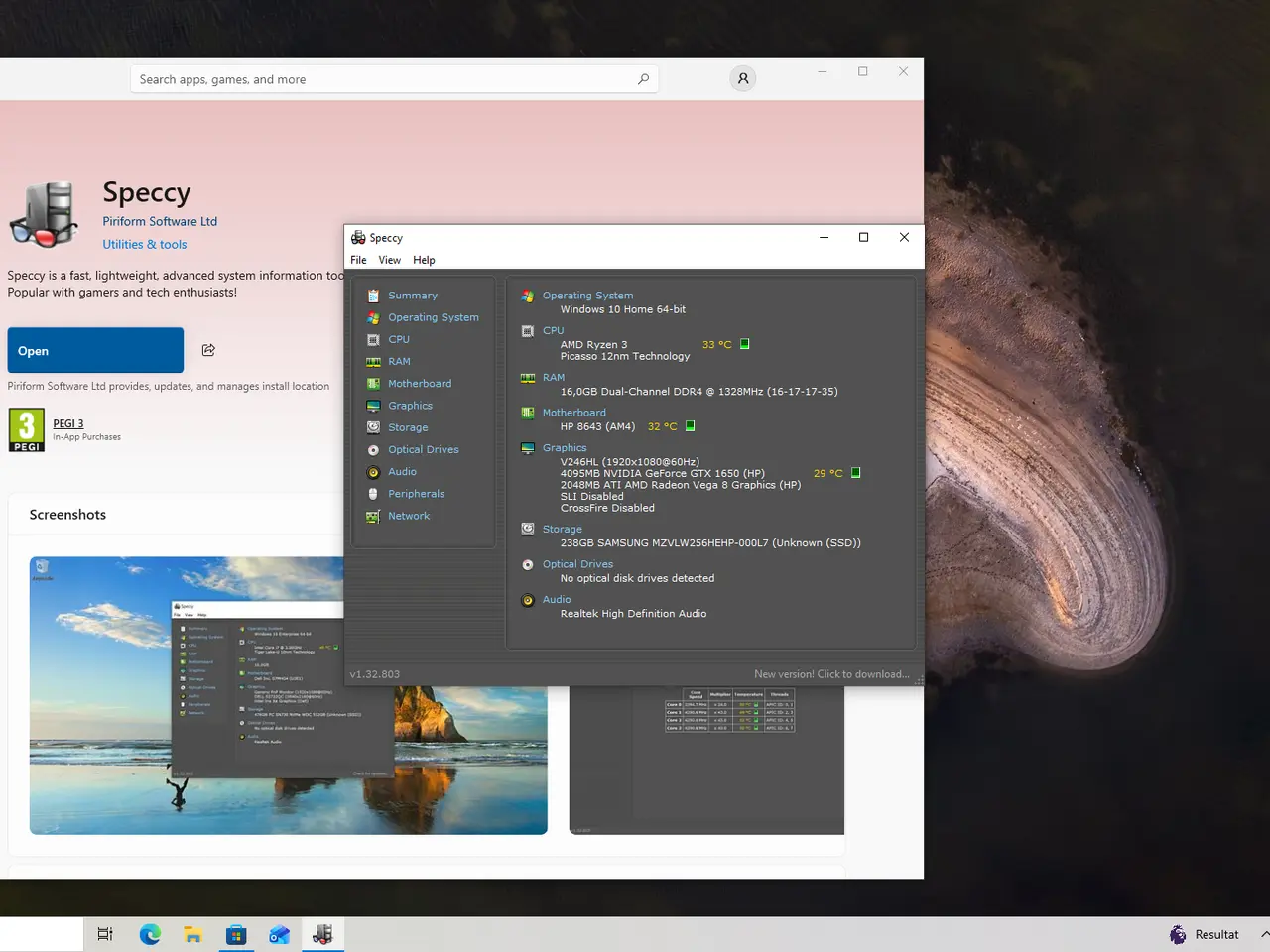The width and height of the screenshot is (1270, 952).
Task: Launch Microsoft Edge from the taskbar
Action: pyautogui.click(x=150, y=934)
